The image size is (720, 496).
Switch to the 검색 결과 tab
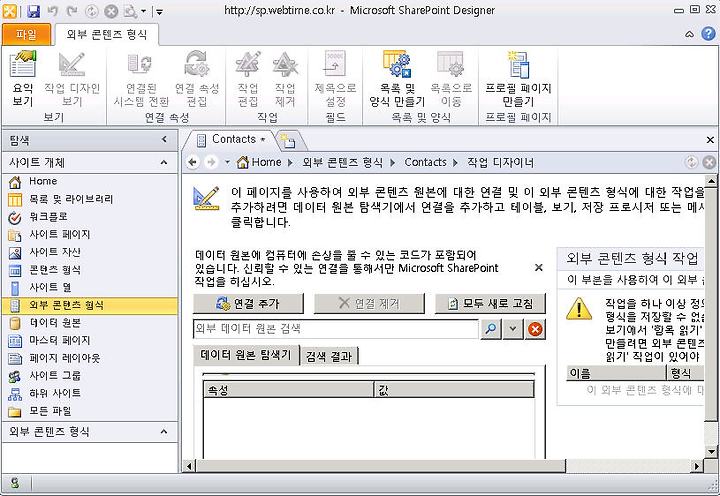point(329,356)
